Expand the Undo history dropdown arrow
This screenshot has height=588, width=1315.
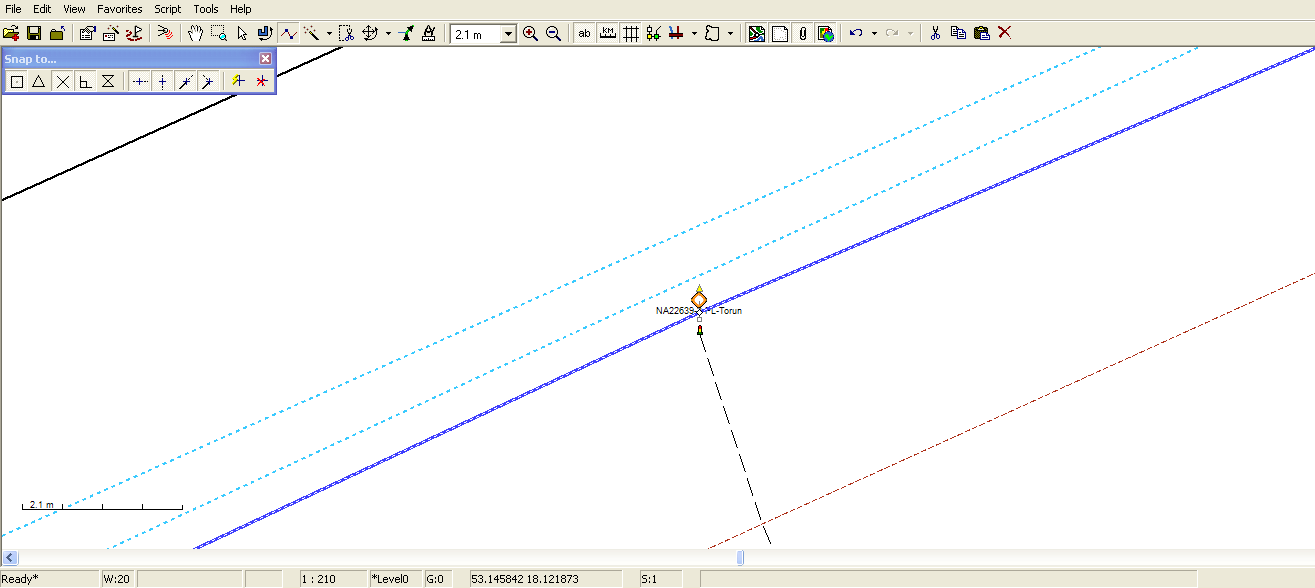874,33
